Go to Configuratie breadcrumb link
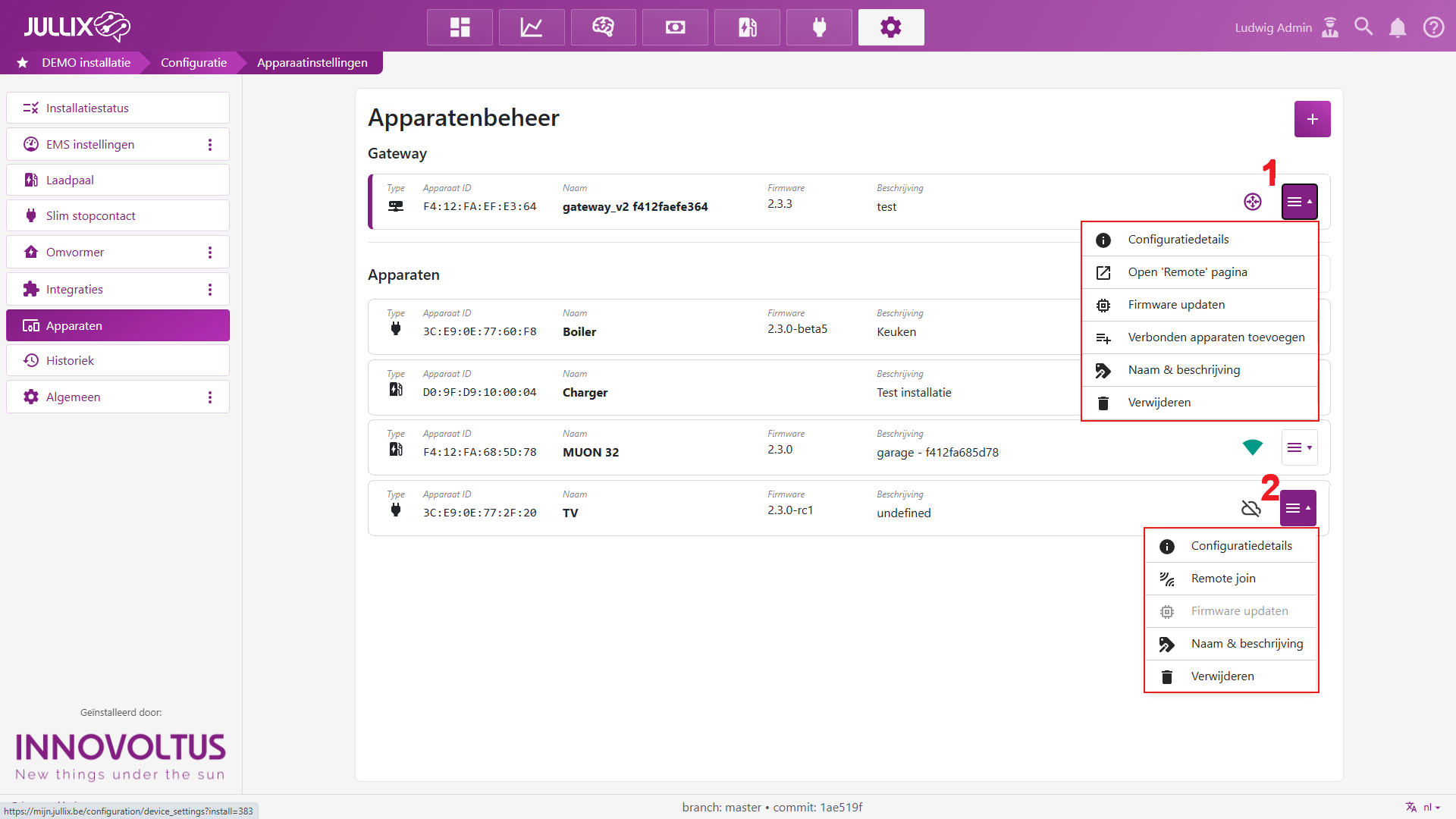This screenshot has width=1456, height=819. pyautogui.click(x=193, y=63)
